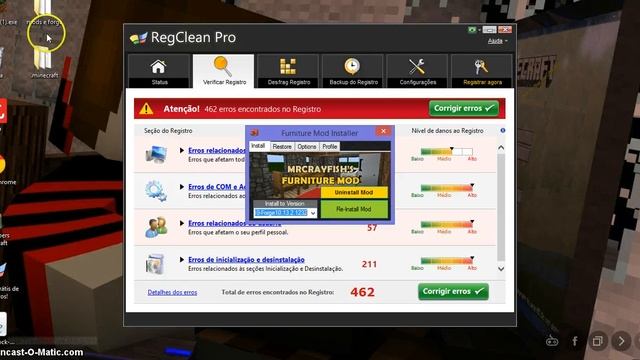Click the 462 total errors value
This screenshot has height=360, width=640.
point(362,292)
